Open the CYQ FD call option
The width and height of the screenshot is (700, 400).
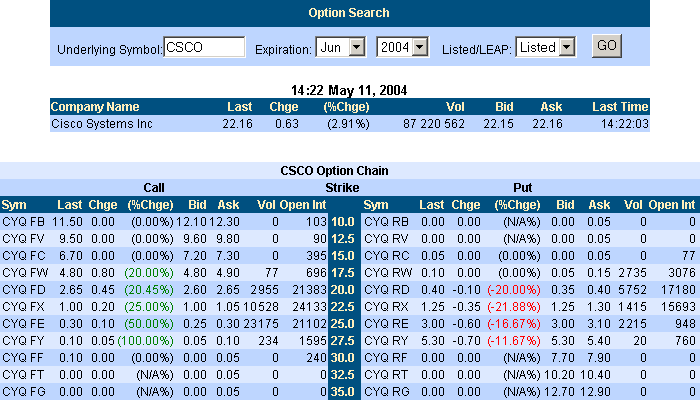pyautogui.click(x=24, y=289)
